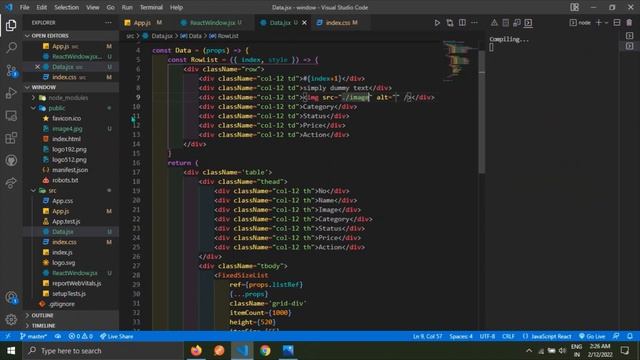Viewport: 640px width, 360px height.
Task: Switch to the index.css tab
Action: (x=338, y=23)
